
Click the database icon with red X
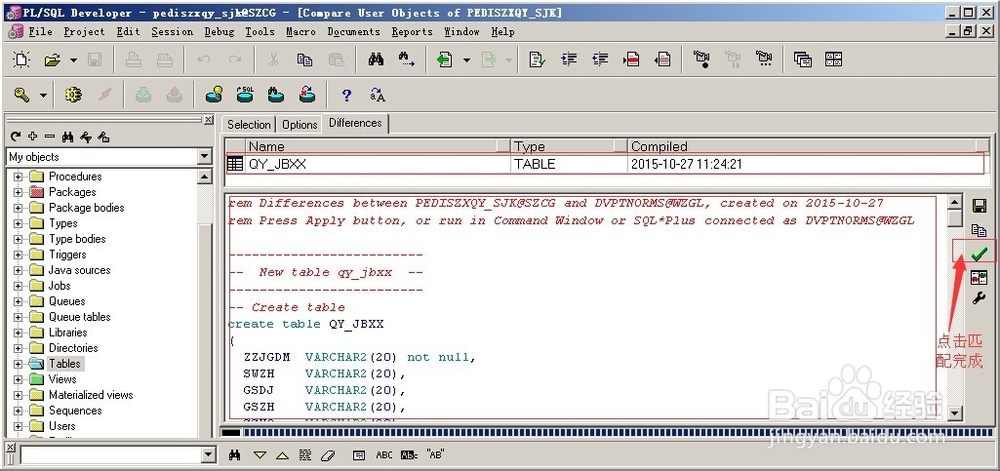click(307, 95)
